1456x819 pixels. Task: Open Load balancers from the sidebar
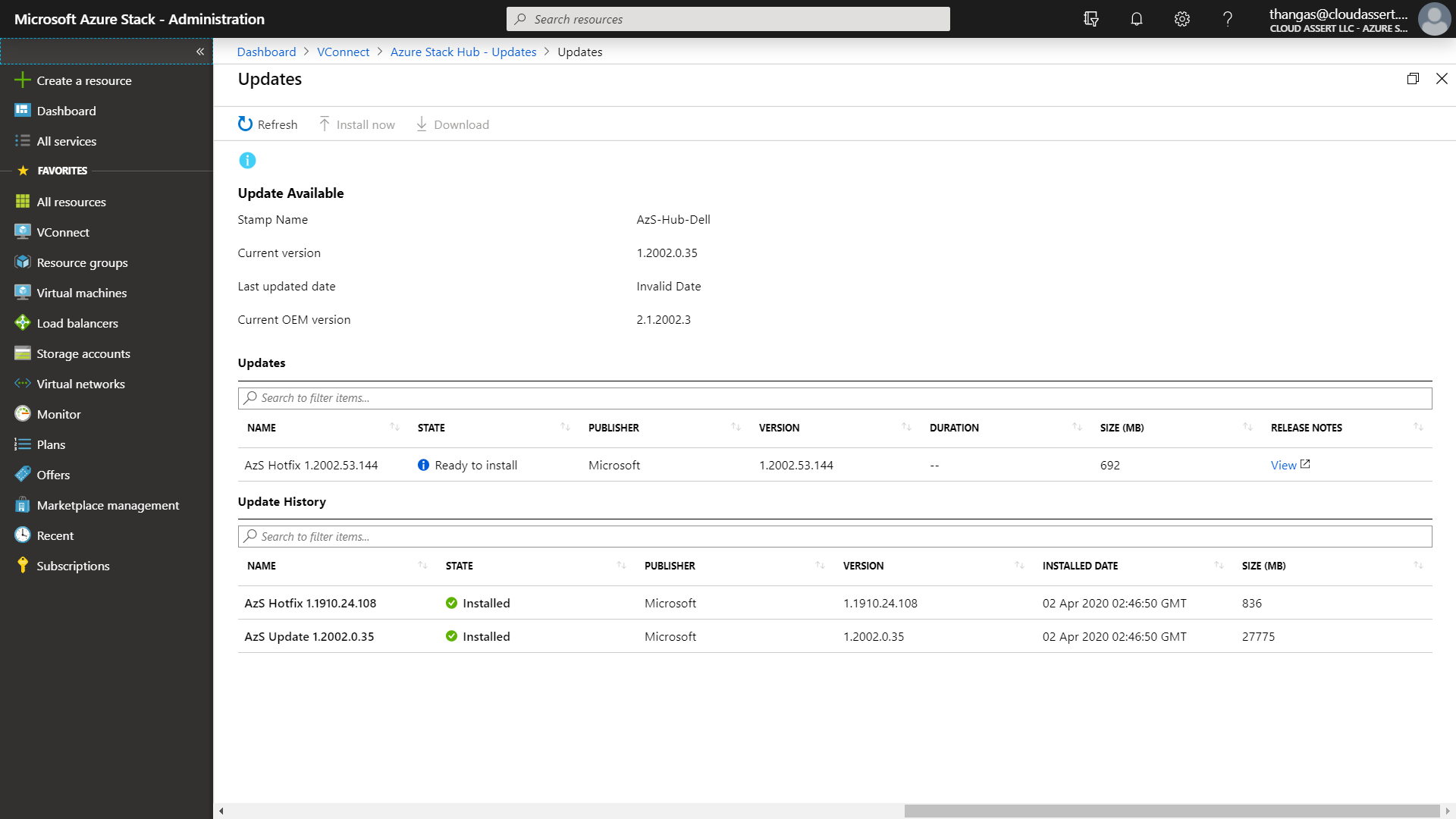(77, 323)
